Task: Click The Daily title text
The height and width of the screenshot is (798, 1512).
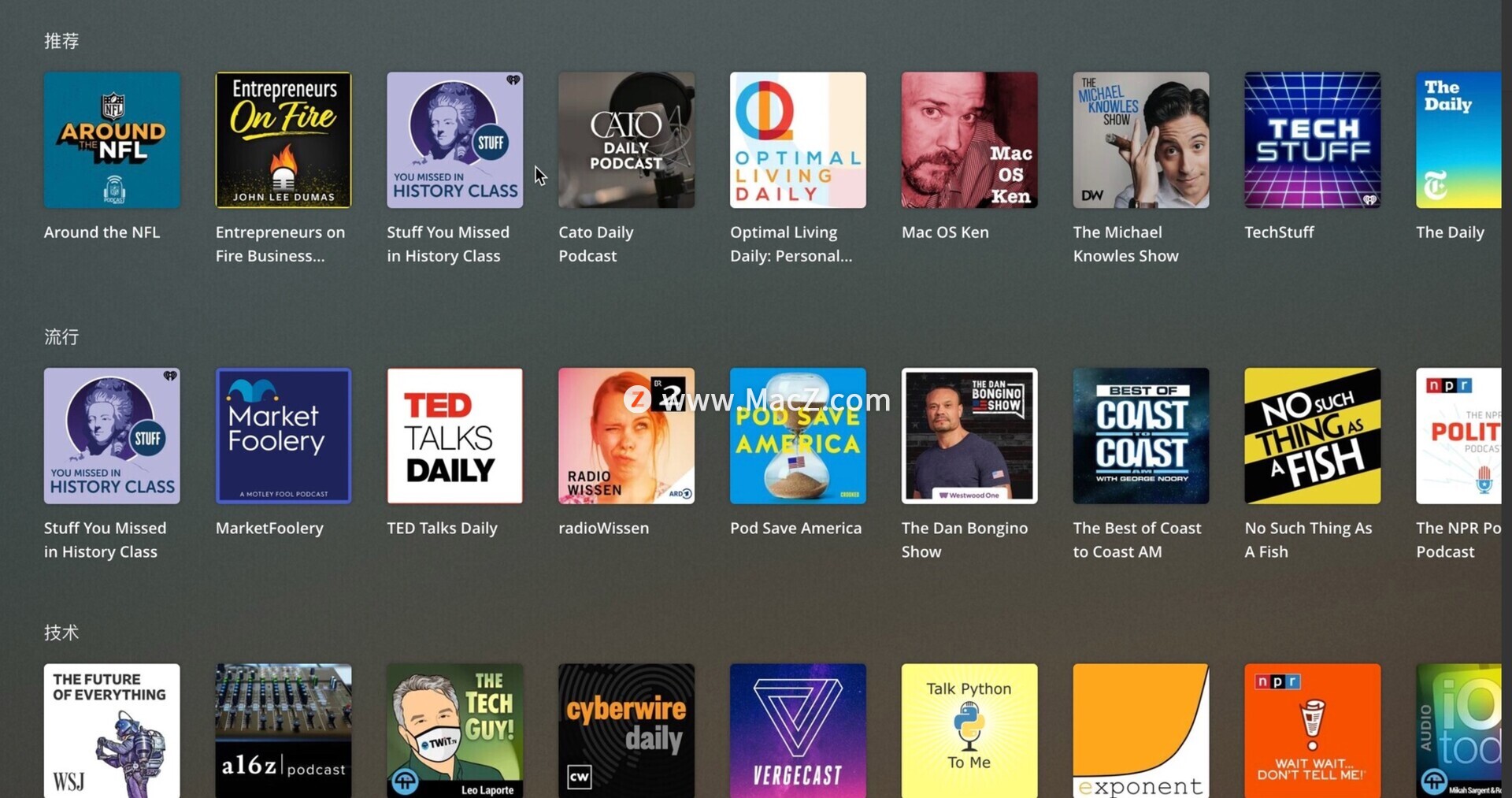Action: [x=1450, y=232]
